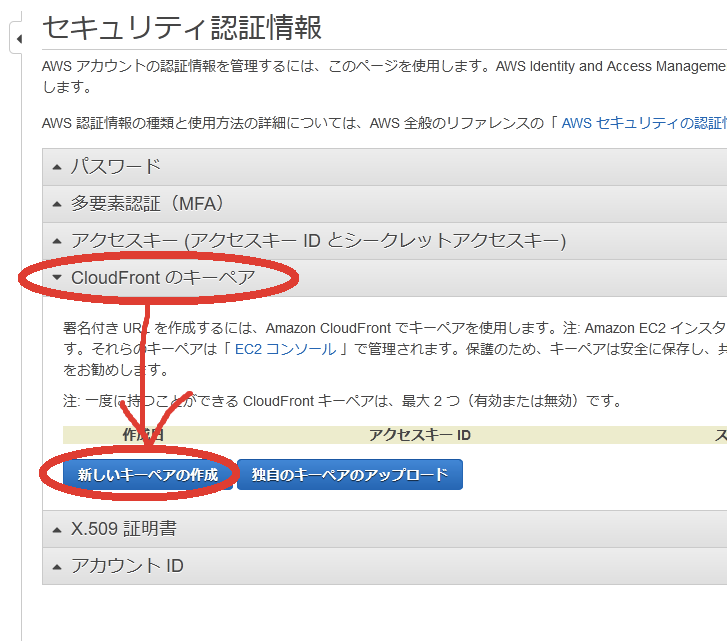
Task: Expand the アカウント ID section
Action: pos(384,566)
